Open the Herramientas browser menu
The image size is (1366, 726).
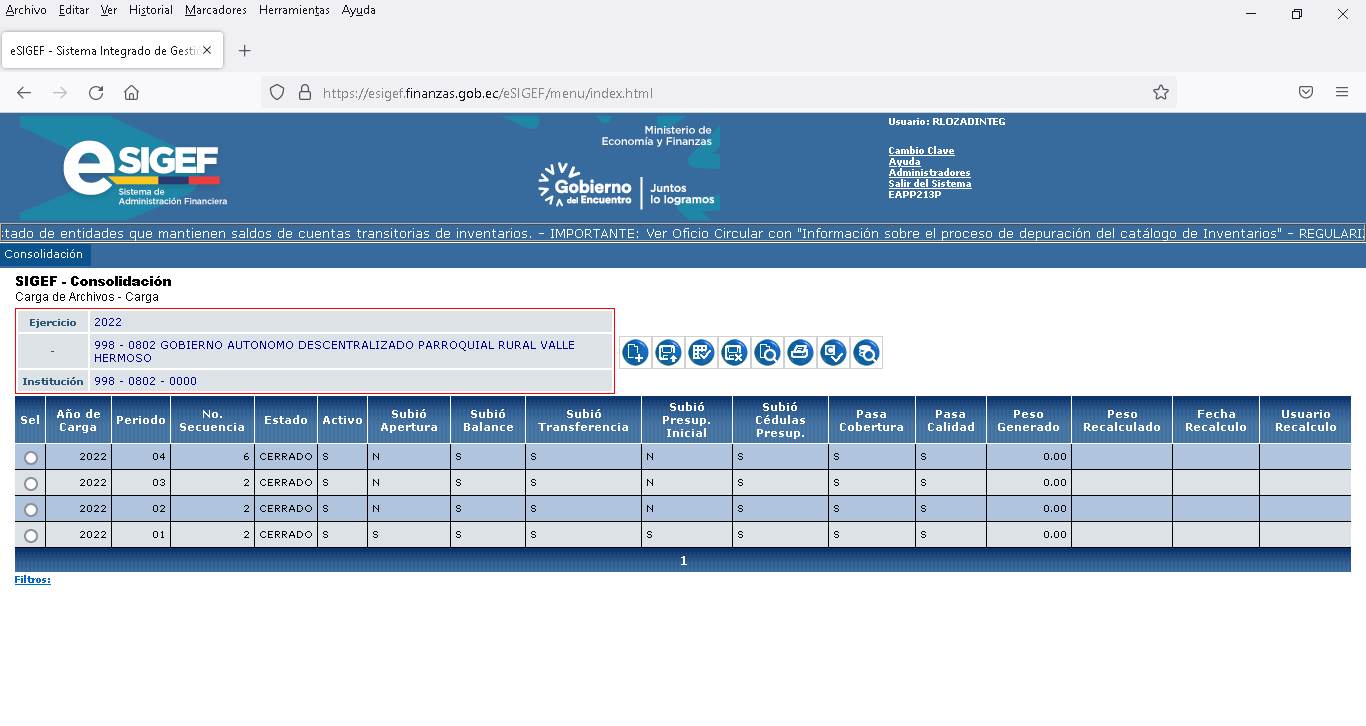coord(294,10)
